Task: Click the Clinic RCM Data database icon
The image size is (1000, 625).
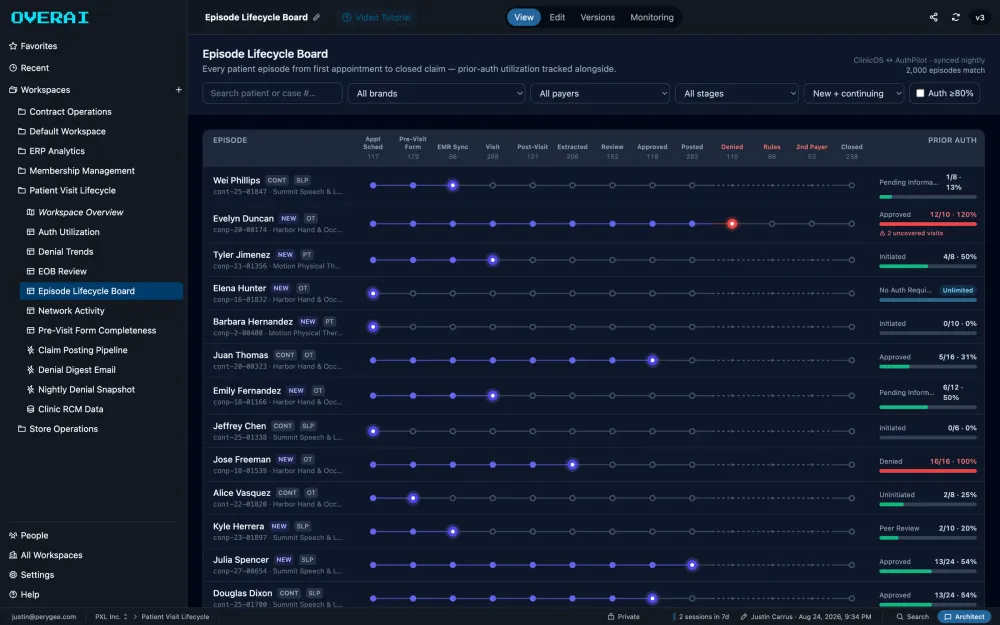Action: coord(31,409)
